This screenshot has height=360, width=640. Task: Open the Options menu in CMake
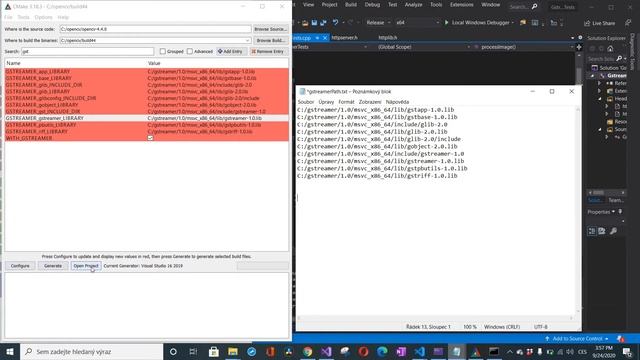click(43, 17)
